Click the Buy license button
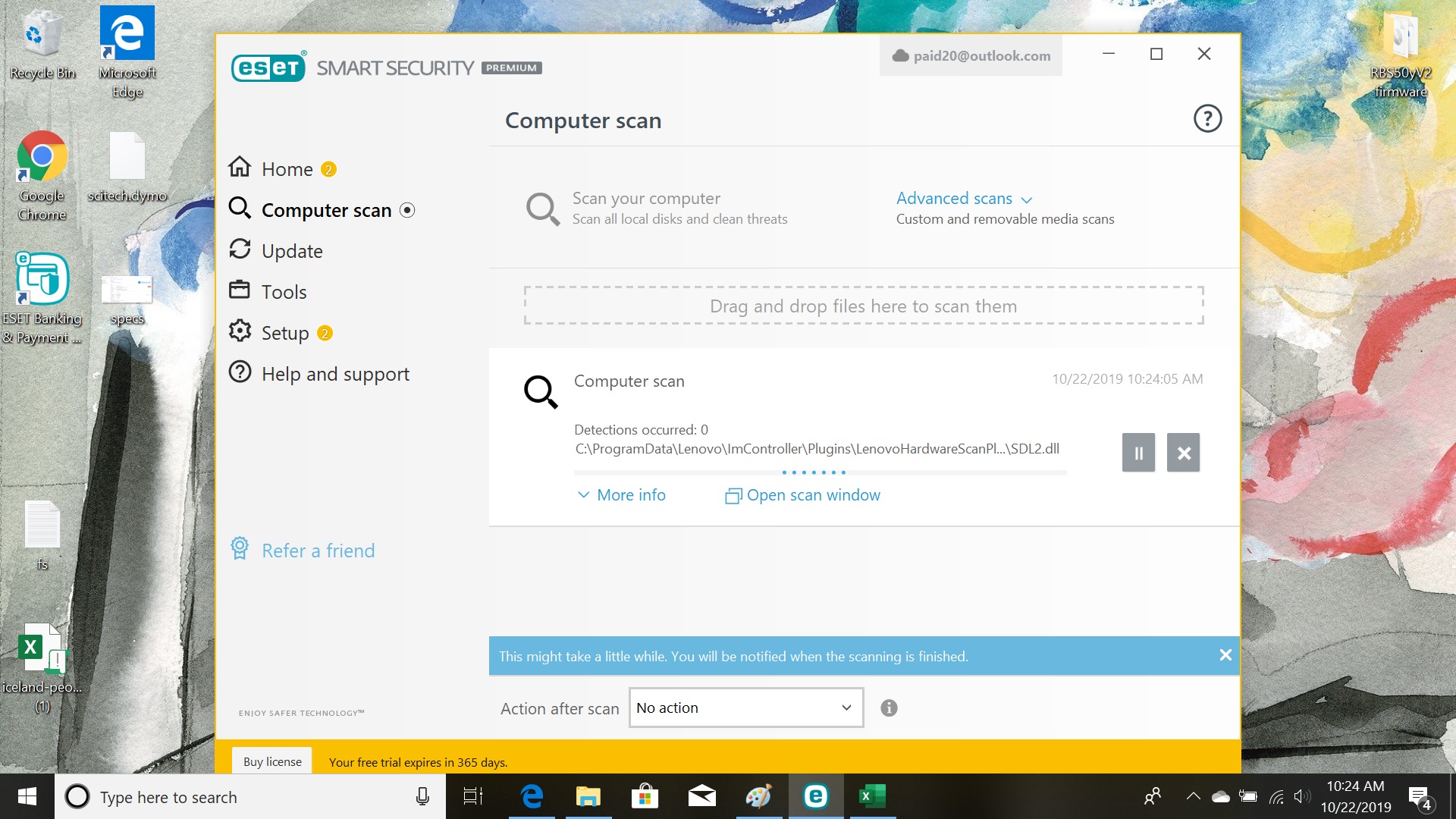The image size is (1456, 819). point(272,761)
